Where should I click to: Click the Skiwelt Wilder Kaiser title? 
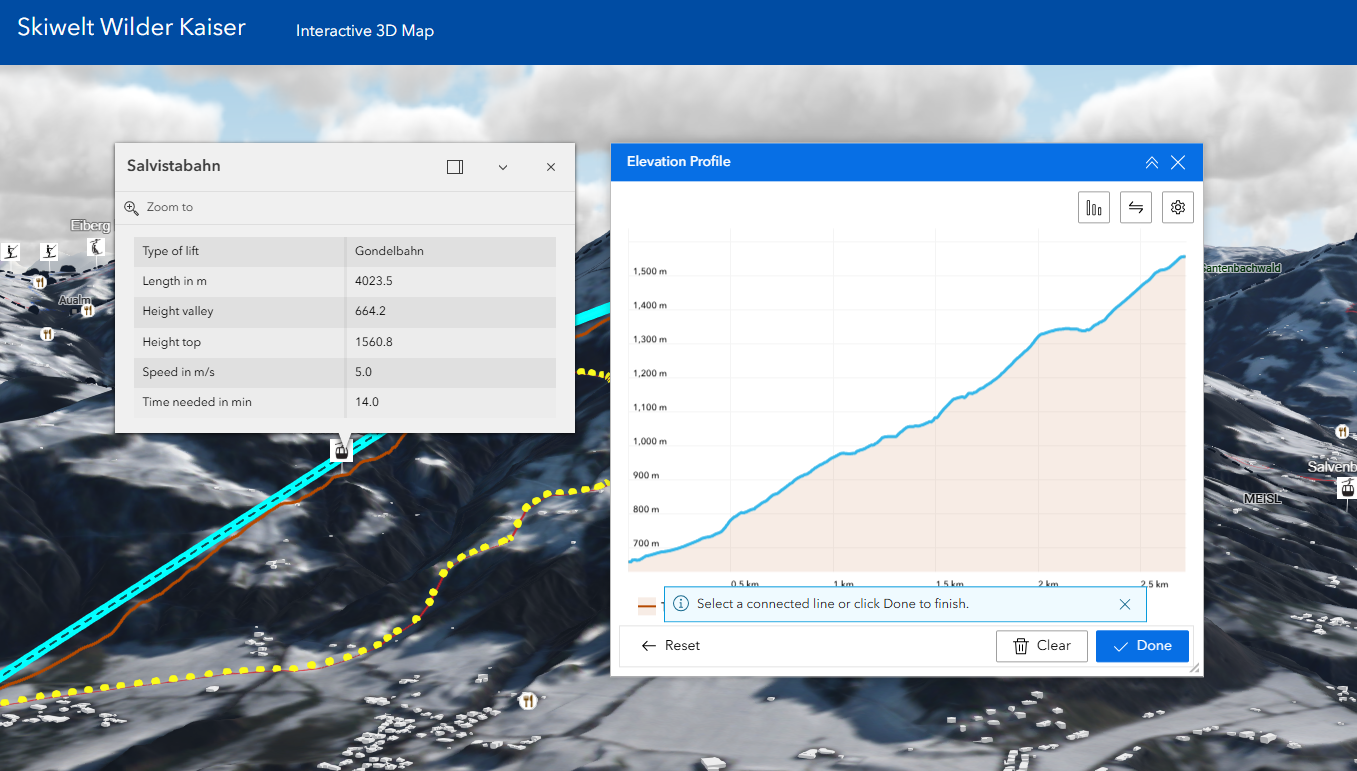pyautogui.click(x=131, y=28)
